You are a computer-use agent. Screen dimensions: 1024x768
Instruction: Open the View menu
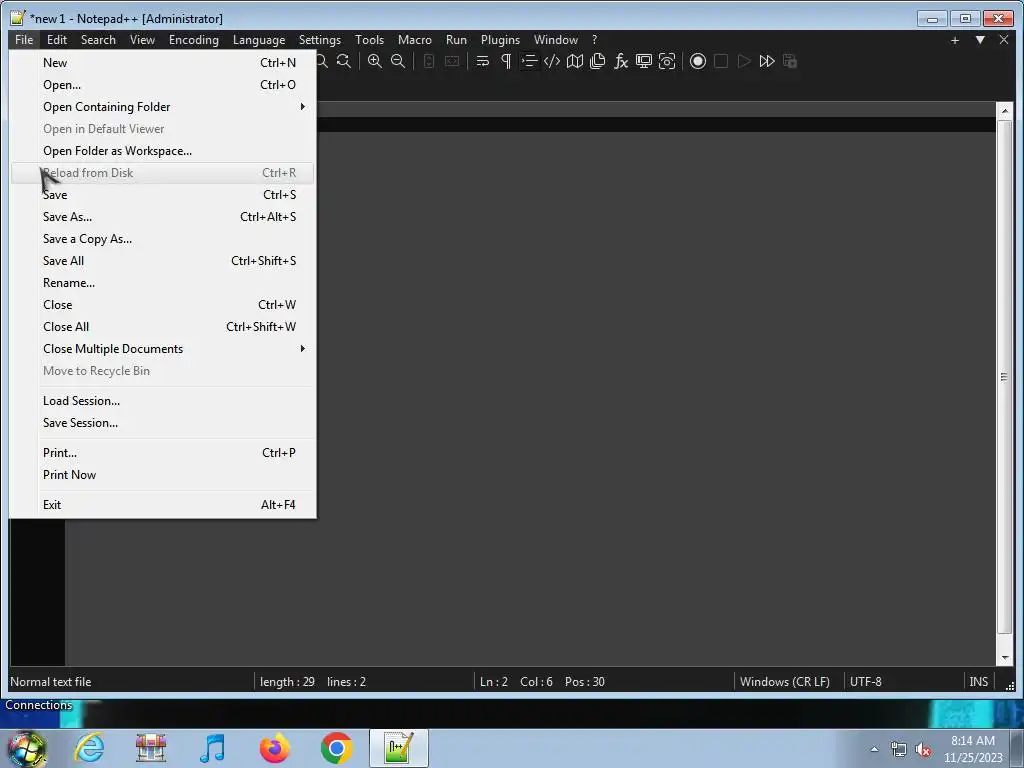142,40
